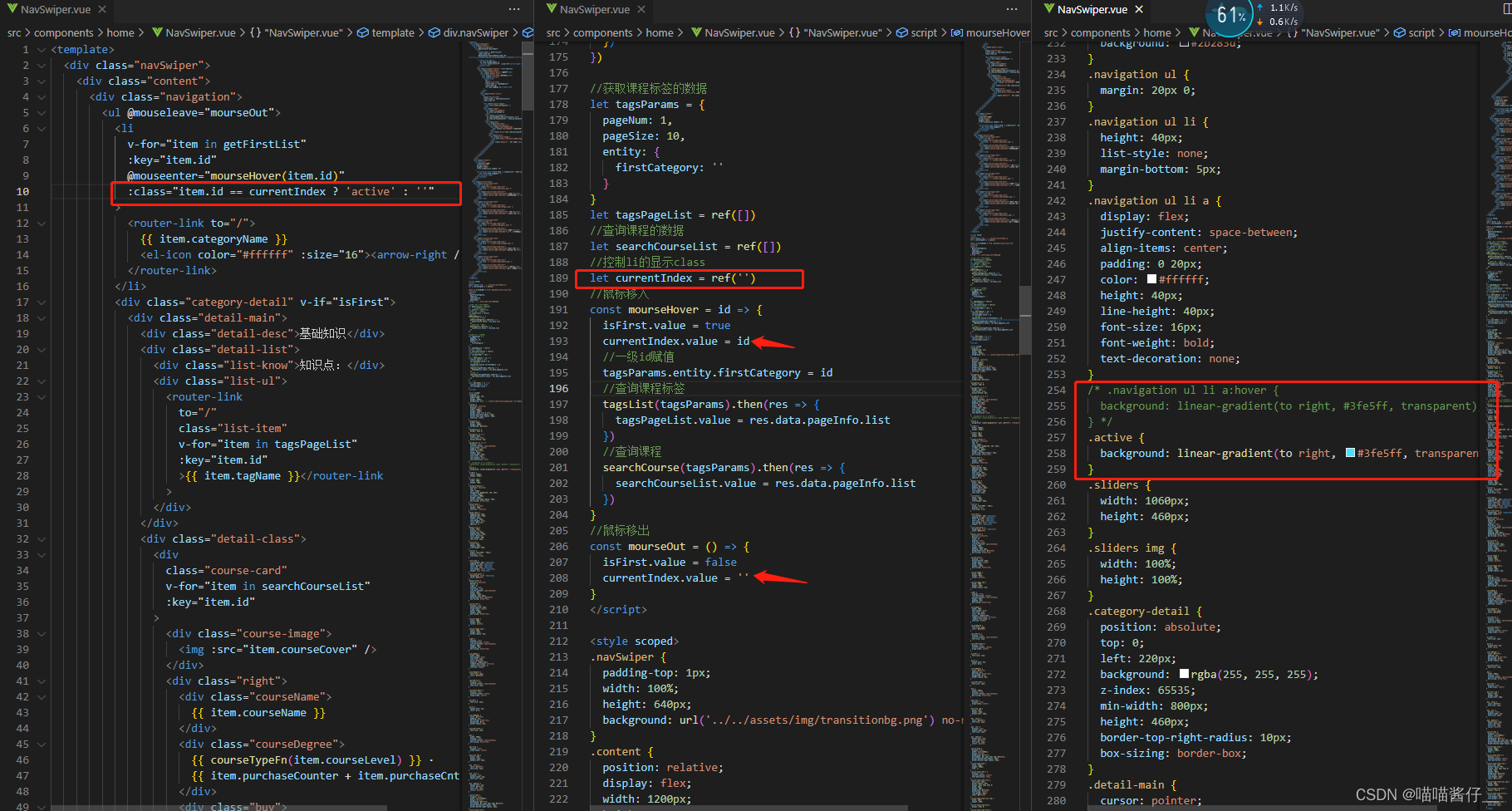Click the braces "NavSwiper.vue" breadcrumb in left pane
This screenshot has height=811, width=1512.
(296, 32)
